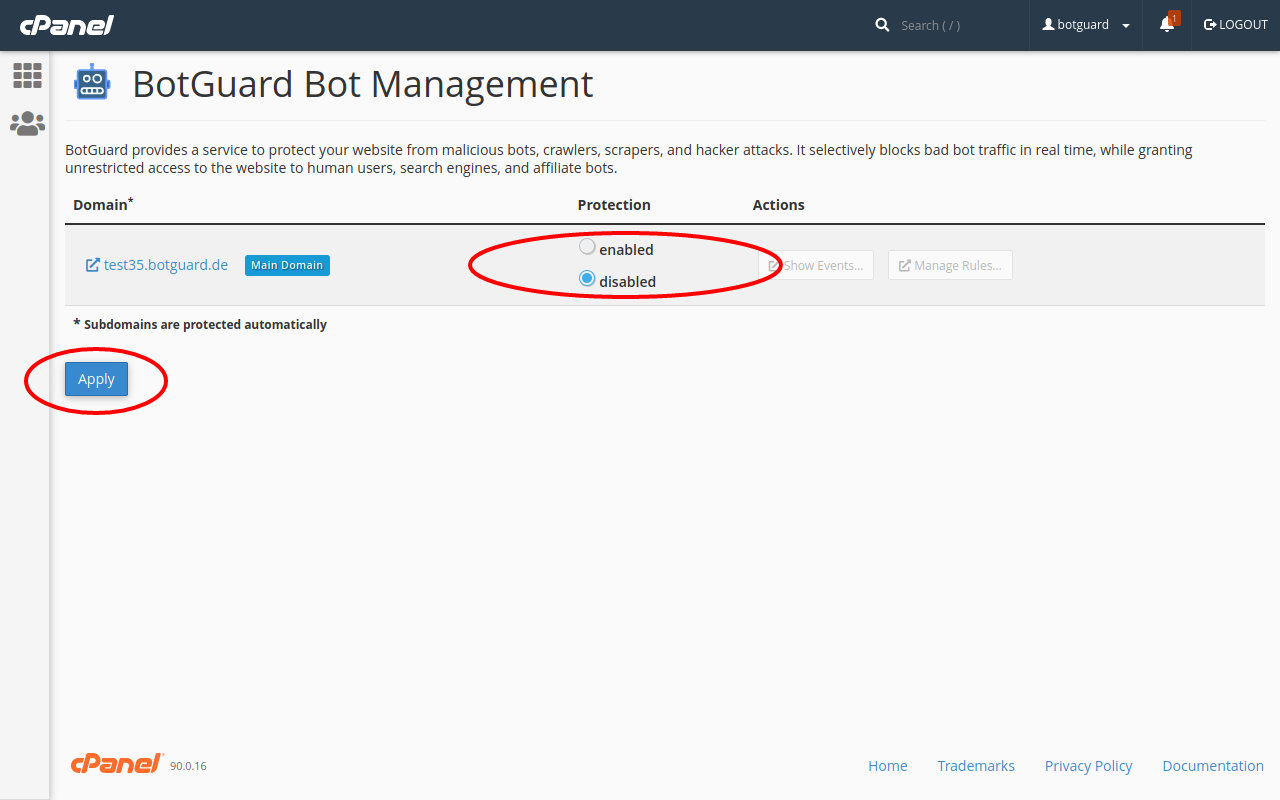Click the Main Domain badge

point(287,265)
